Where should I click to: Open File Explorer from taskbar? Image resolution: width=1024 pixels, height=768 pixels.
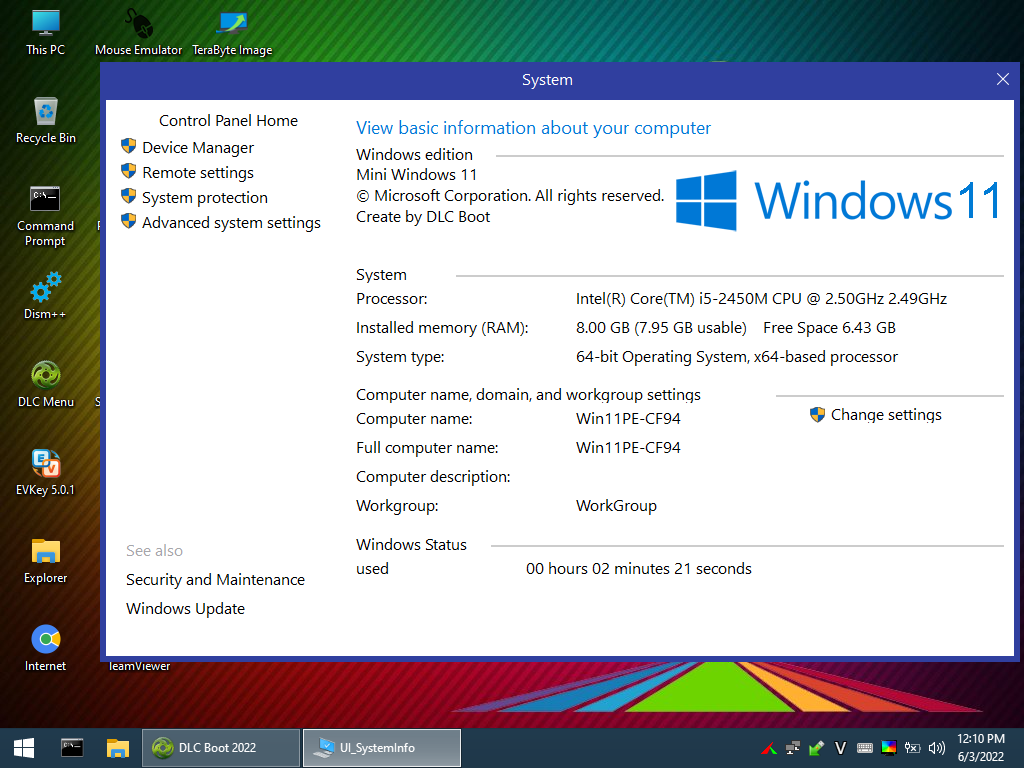[x=118, y=748]
